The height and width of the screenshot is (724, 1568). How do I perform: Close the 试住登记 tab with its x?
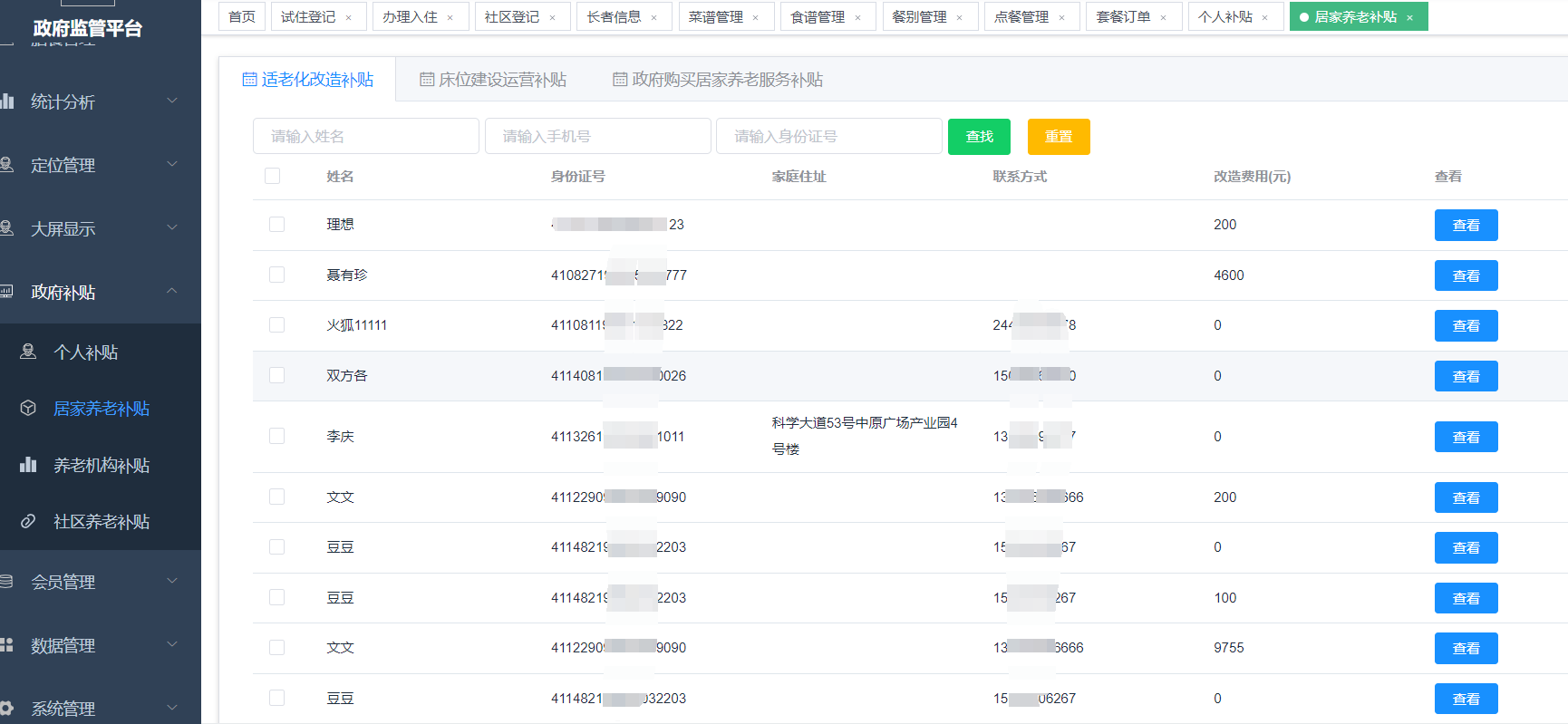(348, 17)
